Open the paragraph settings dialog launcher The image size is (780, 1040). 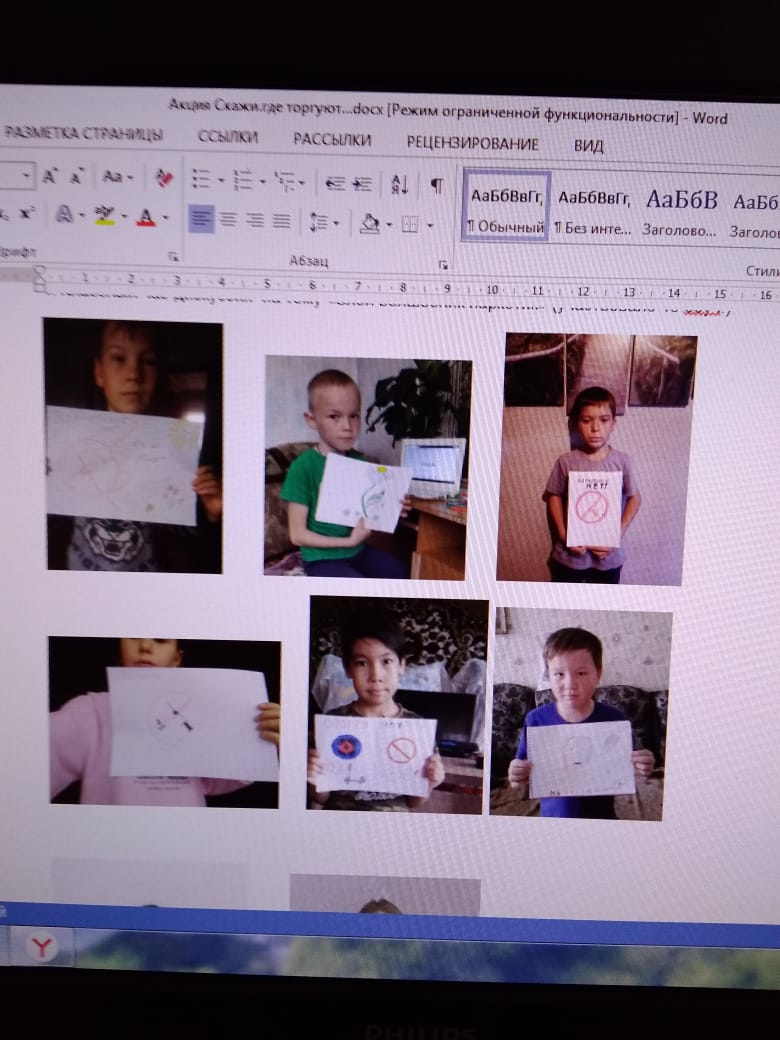[x=443, y=264]
